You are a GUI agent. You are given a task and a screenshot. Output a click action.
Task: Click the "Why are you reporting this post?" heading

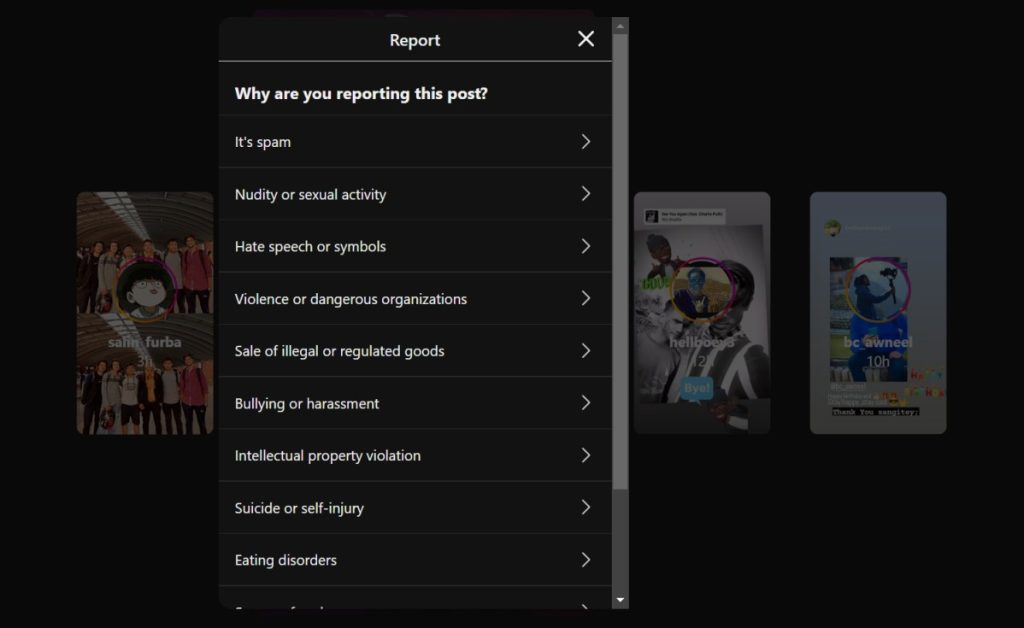(x=361, y=93)
